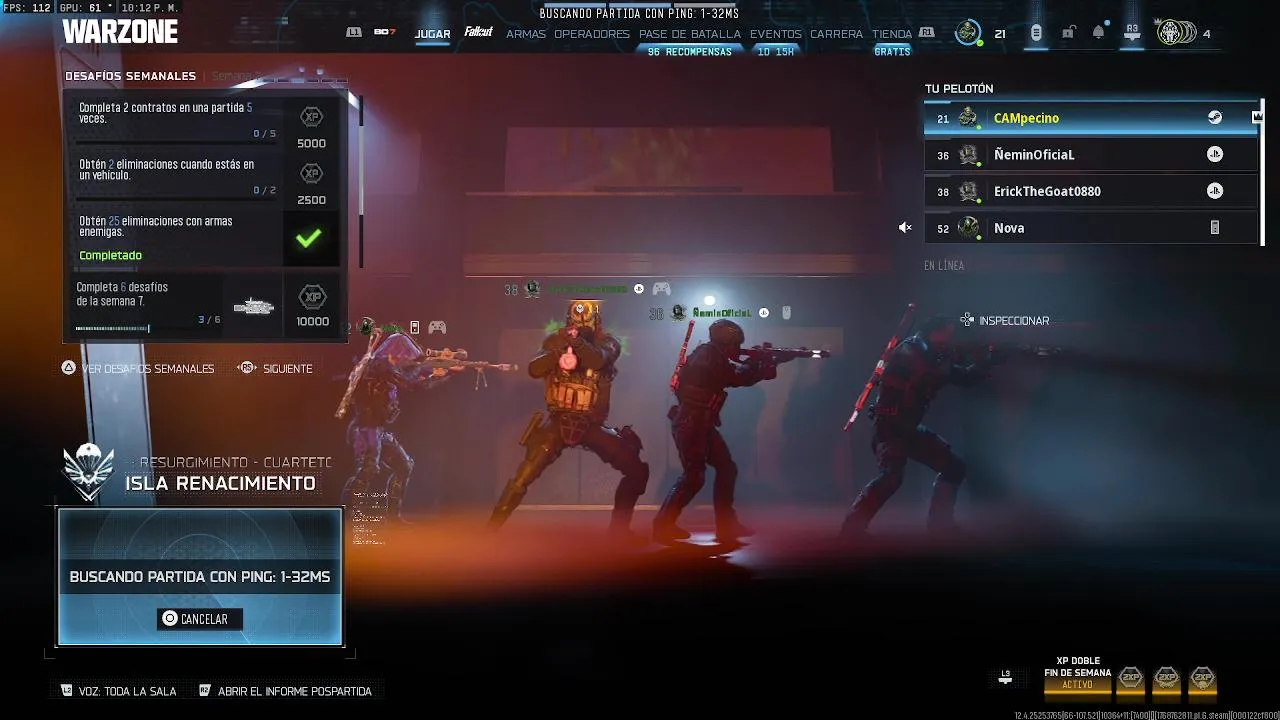The width and height of the screenshot is (1280, 720).
Task: Open the party emblems group icon
Action: tap(1175, 33)
